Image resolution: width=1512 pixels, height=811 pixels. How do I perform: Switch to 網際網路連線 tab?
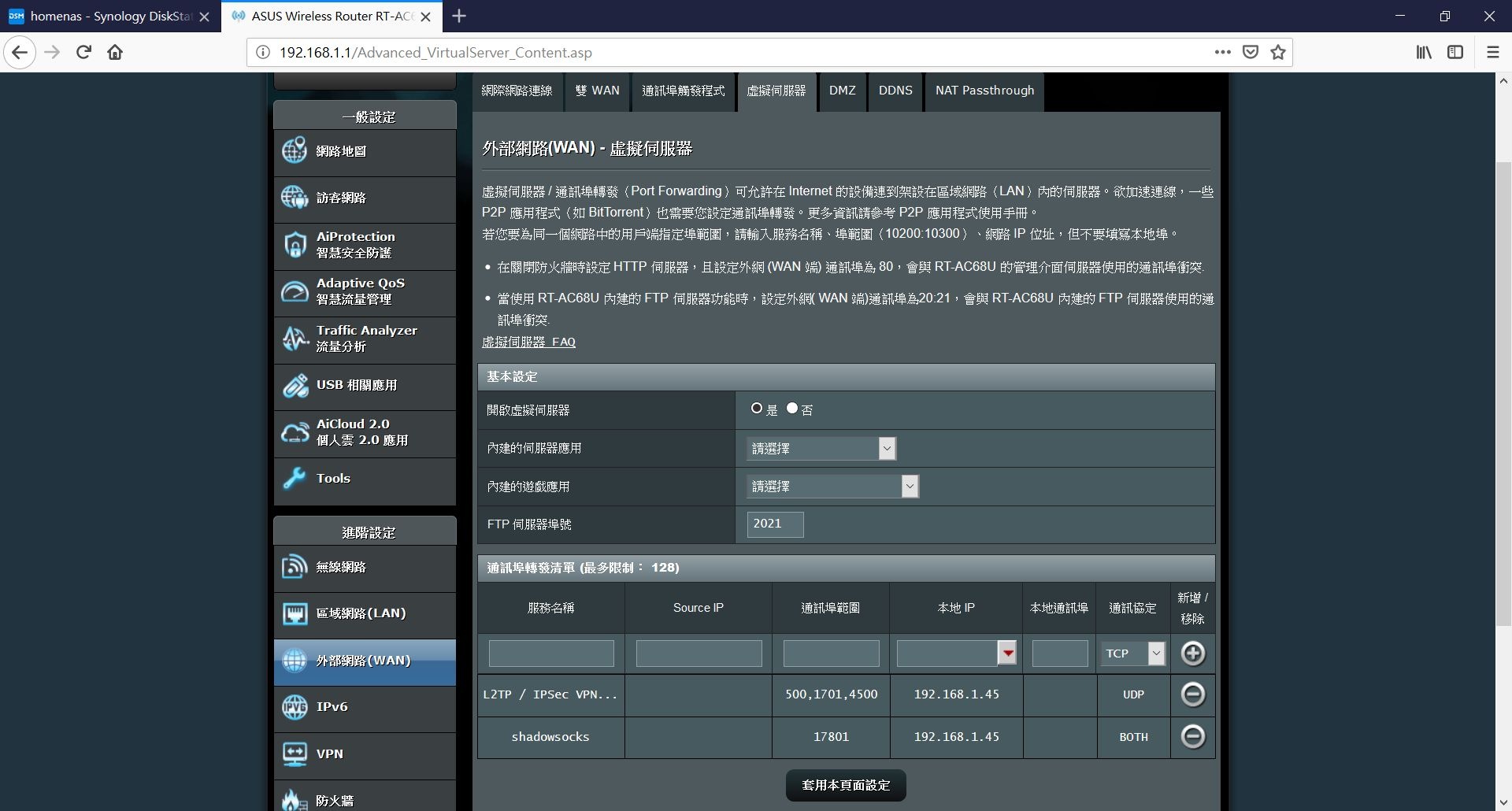pos(517,91)
